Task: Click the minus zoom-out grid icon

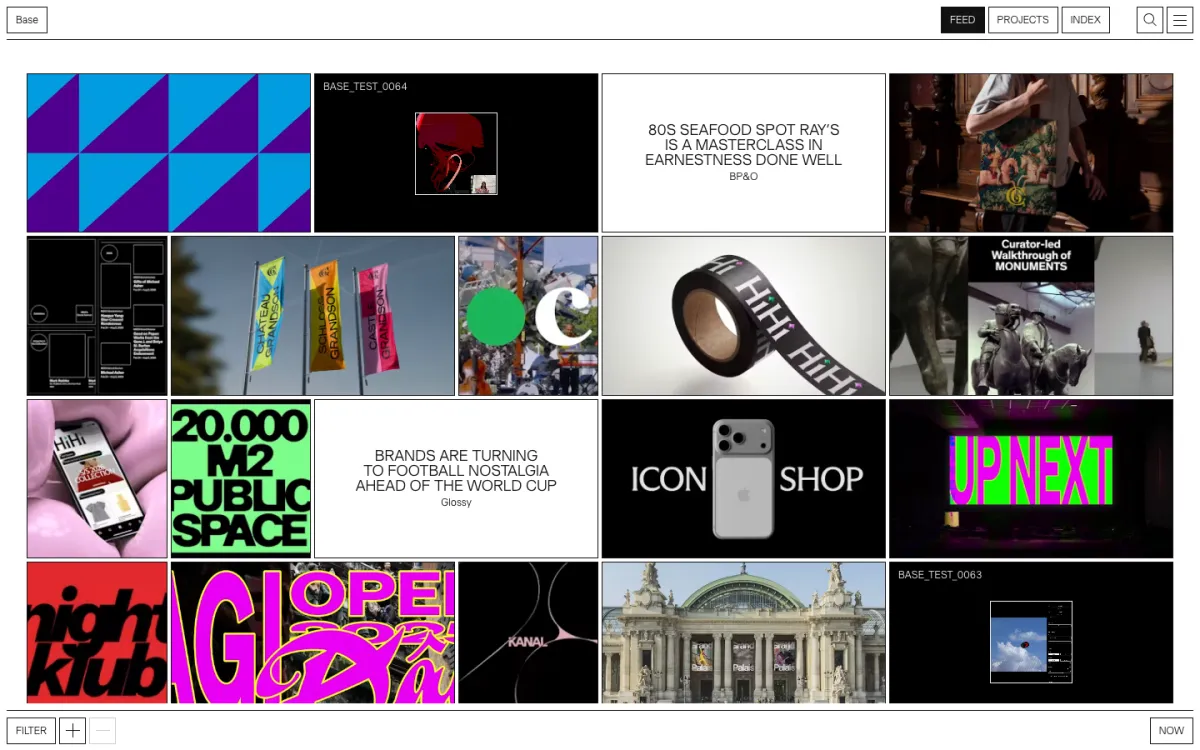Action: pyautogui.click(x=103, y=731)
